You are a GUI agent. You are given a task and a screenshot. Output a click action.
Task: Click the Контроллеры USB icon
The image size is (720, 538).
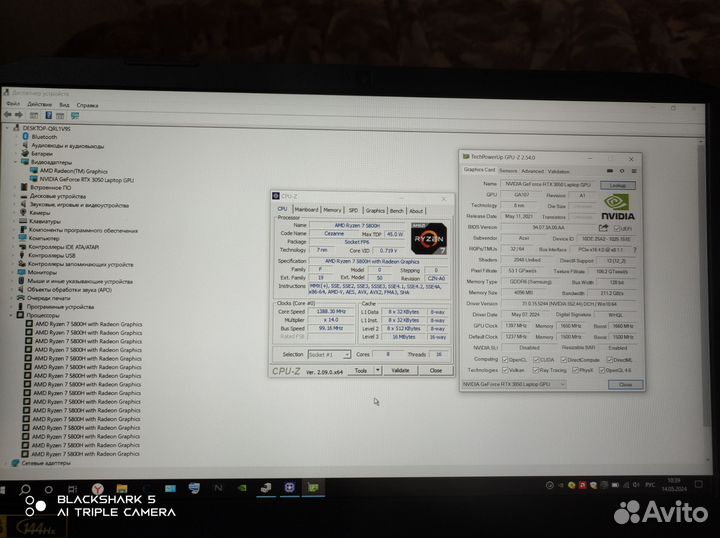click(22, 255)
